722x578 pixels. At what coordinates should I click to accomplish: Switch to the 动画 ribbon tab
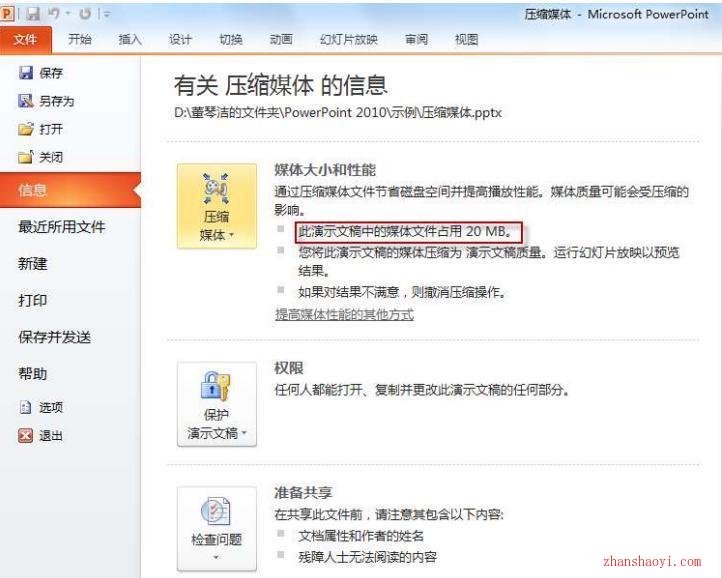[x=281, y=40]
